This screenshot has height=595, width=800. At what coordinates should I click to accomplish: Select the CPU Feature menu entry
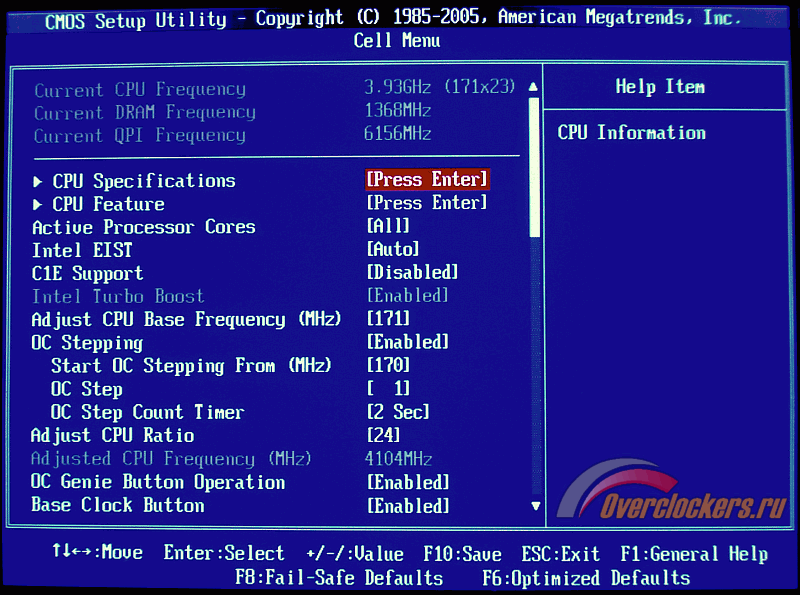point(108,204)
